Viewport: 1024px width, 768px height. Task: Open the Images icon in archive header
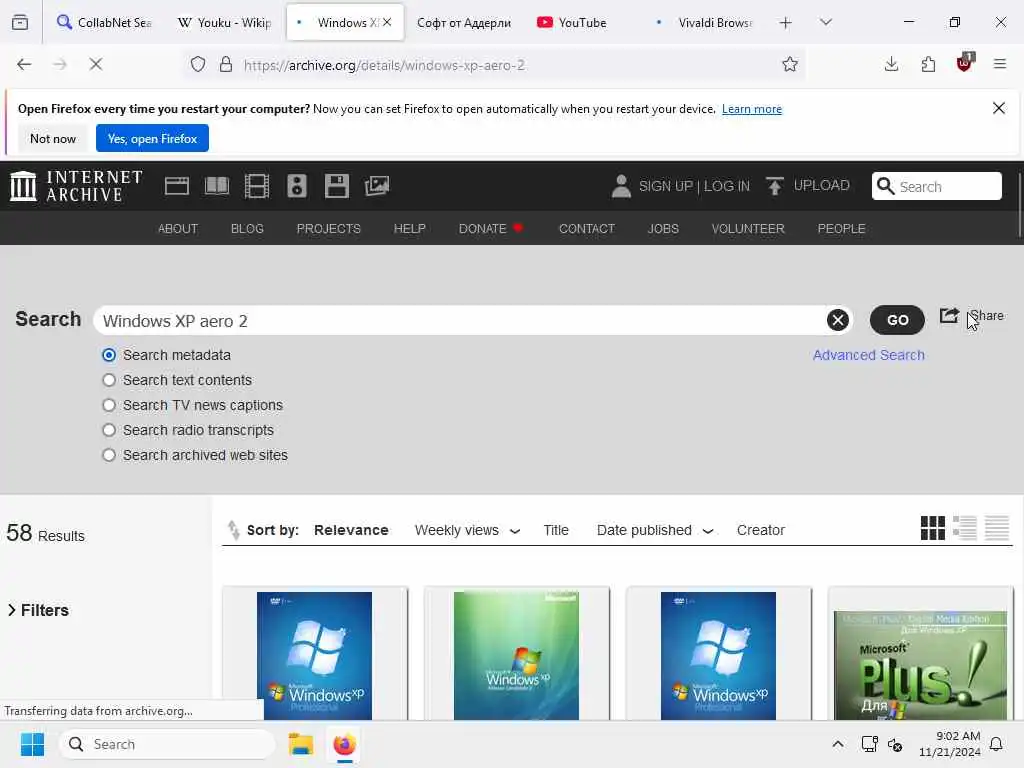click(377, 186)
